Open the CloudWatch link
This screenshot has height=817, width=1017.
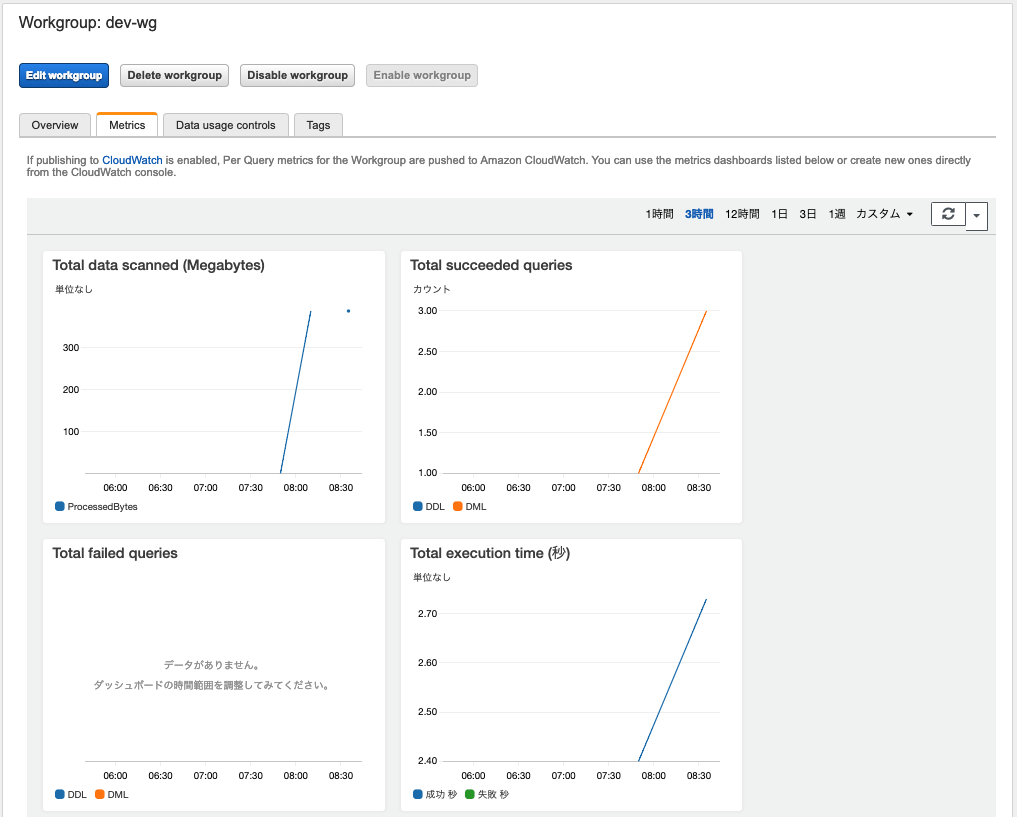click(x=131, y=159)
